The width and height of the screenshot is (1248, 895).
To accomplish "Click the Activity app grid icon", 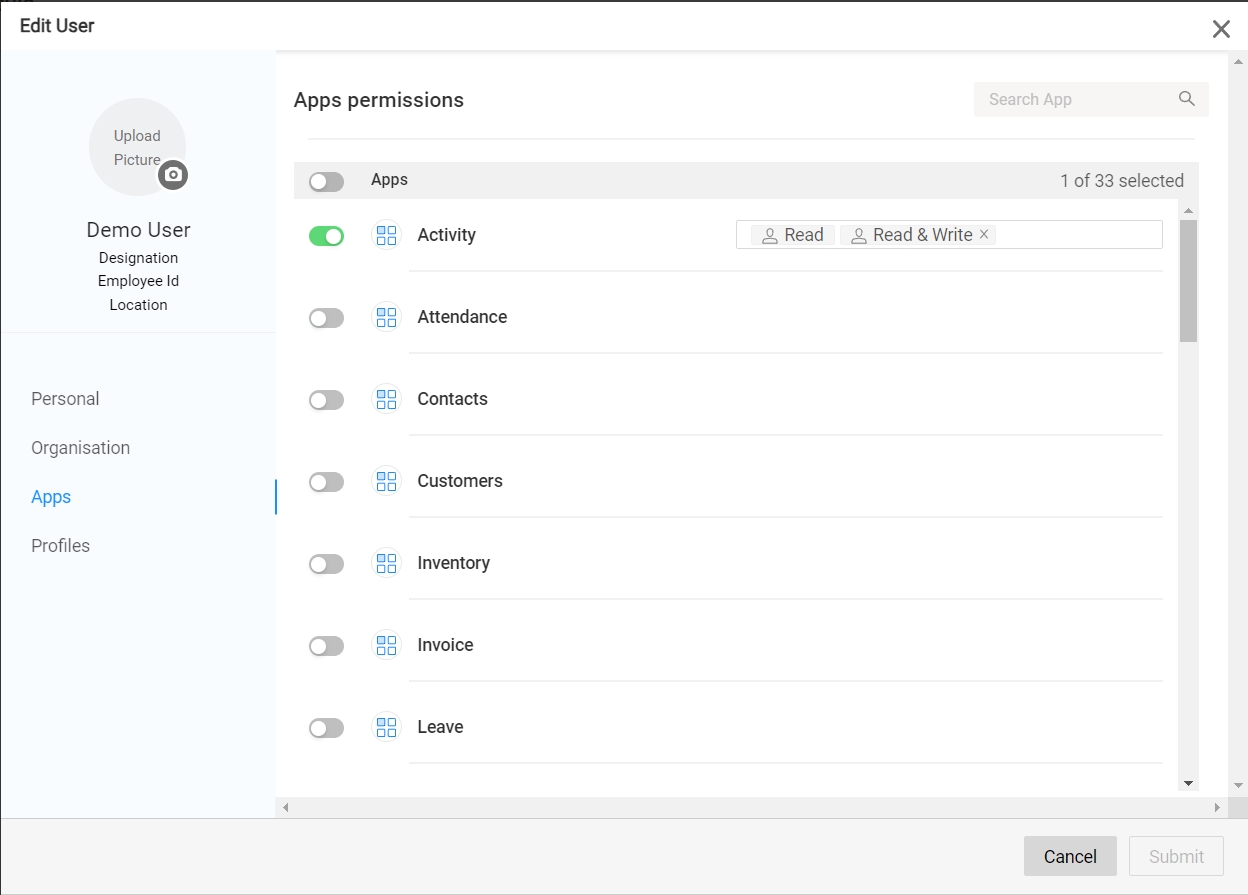I will click(x=386, y=235).
